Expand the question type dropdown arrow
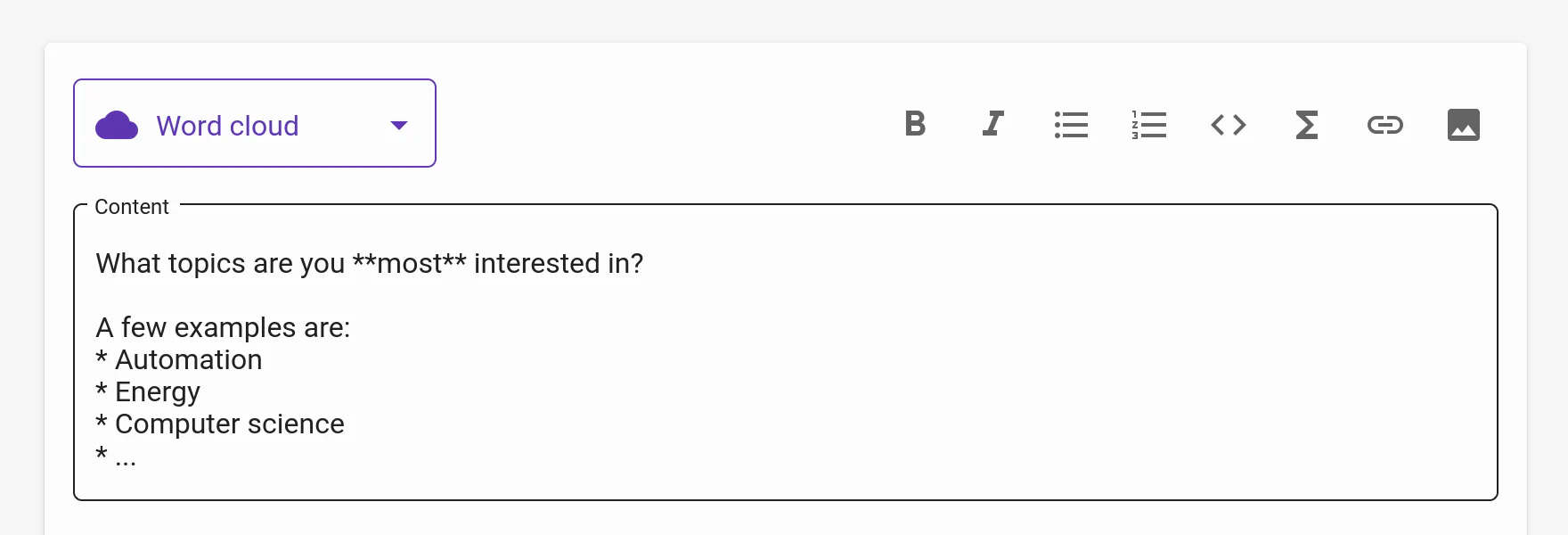The width and height of the screenshot is (1568, 535). click(x=399, y=126)
